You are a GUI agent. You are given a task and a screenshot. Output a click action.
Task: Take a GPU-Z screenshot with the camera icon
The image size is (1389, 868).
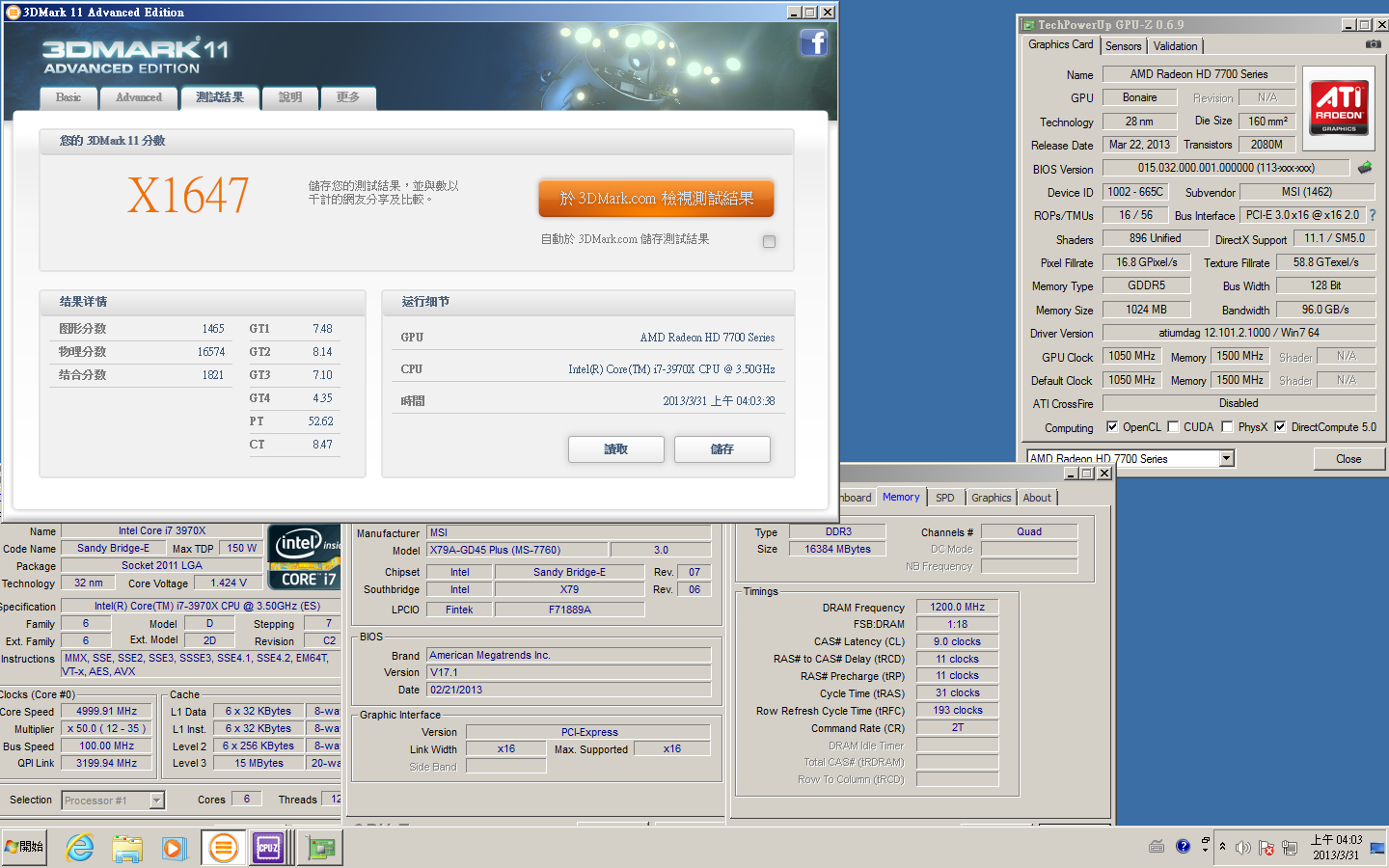pyautogui.click(x=1373, y=44)
